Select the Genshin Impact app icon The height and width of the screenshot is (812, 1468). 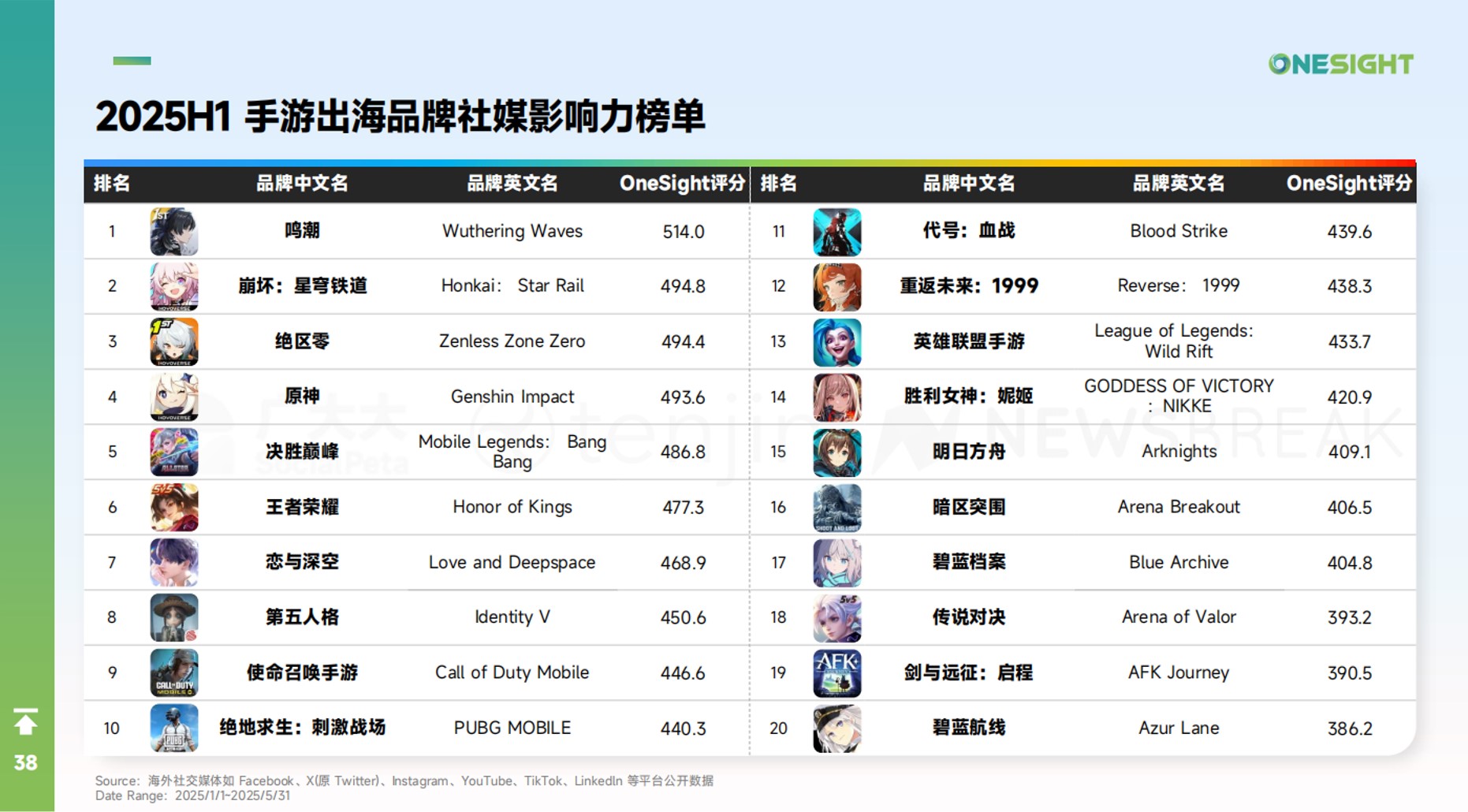(x=173, y=397)
